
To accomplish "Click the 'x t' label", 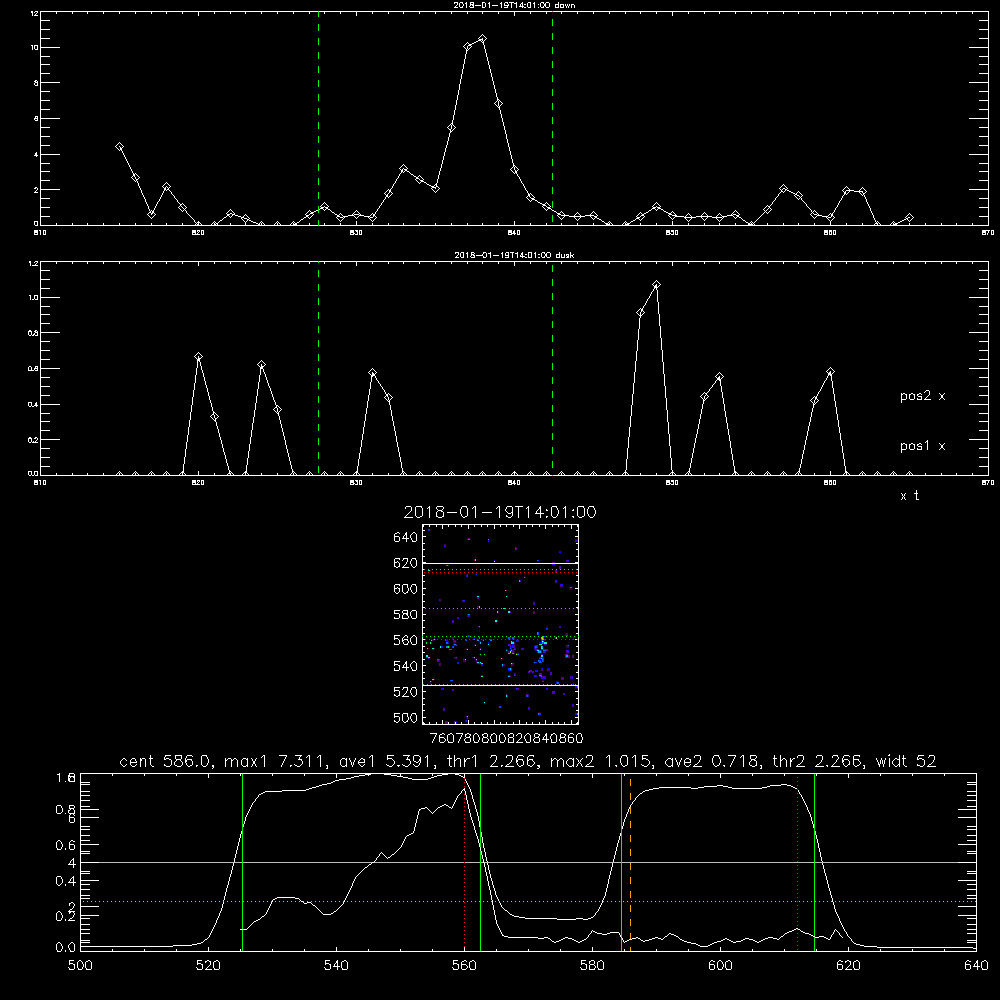I will tap(909, 496).
